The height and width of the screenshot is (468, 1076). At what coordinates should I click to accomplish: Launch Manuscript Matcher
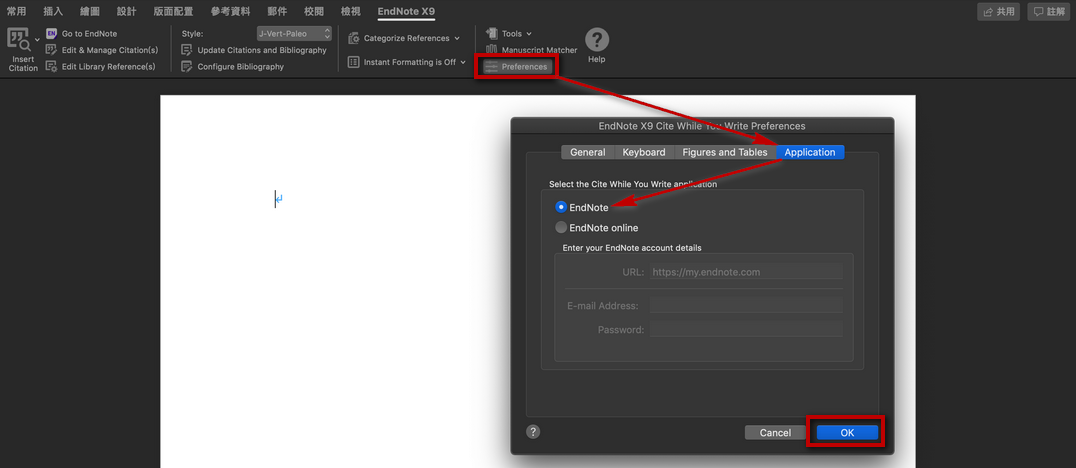(539, 50)
